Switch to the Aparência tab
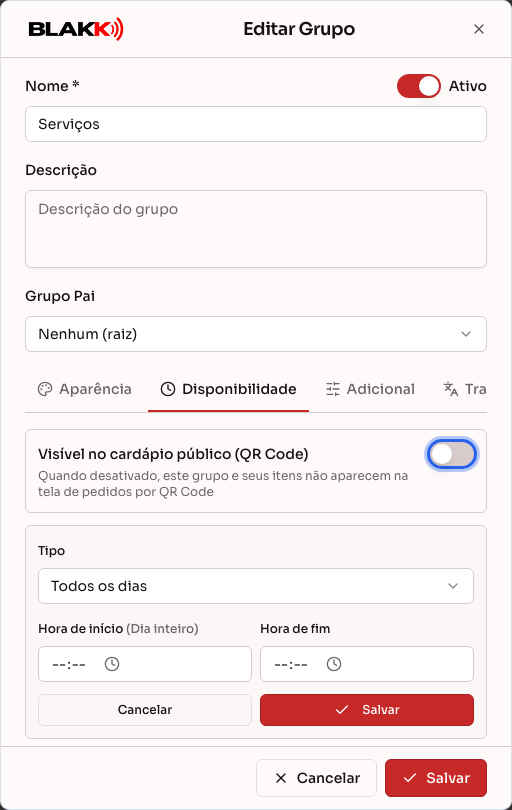Screen dimensions: 512x810 [x=85, y=389]
